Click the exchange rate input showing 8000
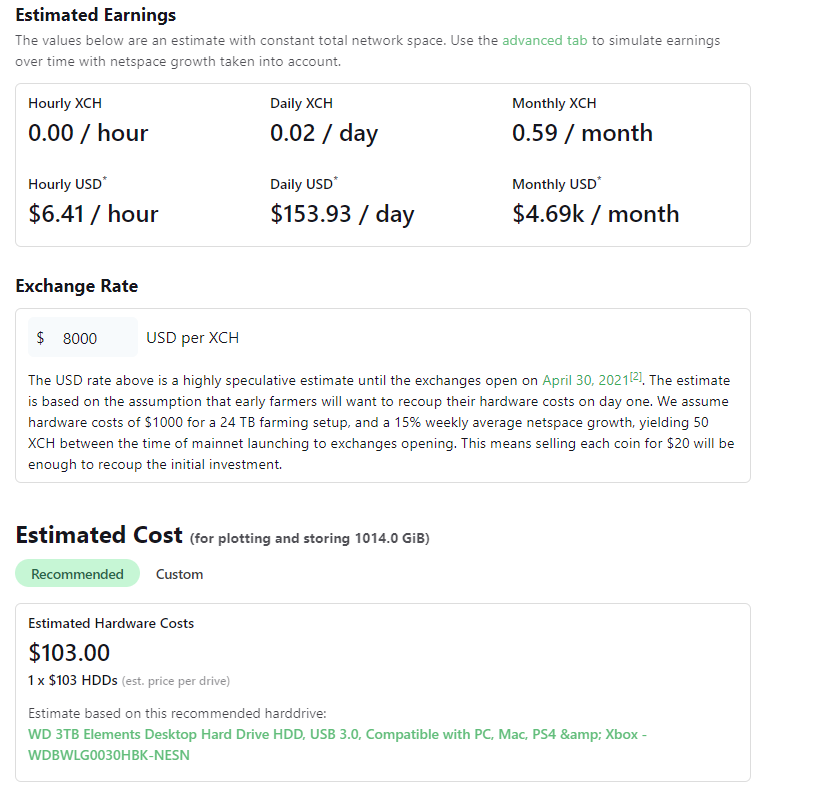This screenshot has height=788, width=825. click(x=90, y=338)
